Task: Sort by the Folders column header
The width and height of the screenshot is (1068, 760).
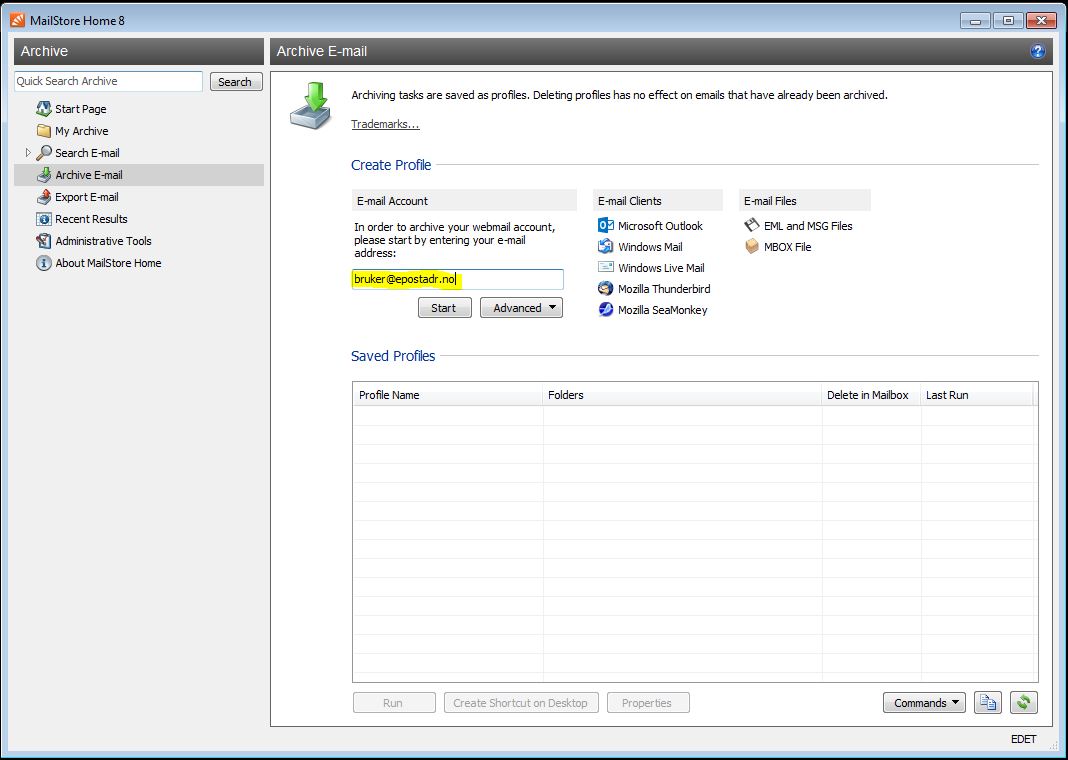Action: (x=682, y=395)
